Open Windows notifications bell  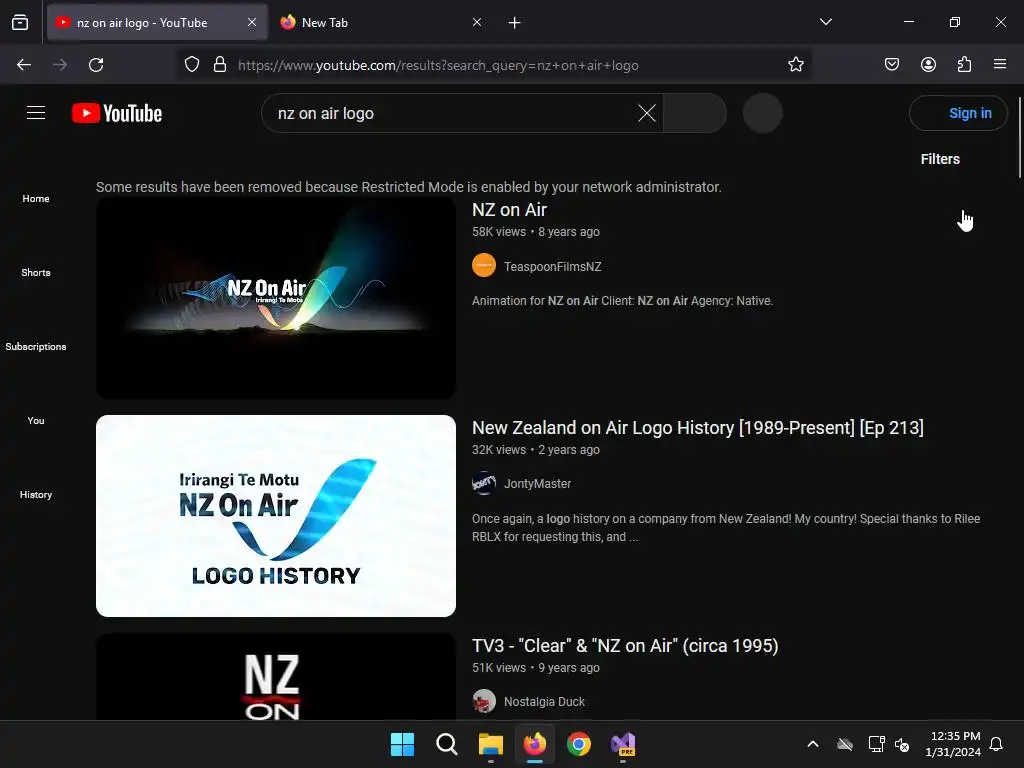click(997, 744)
